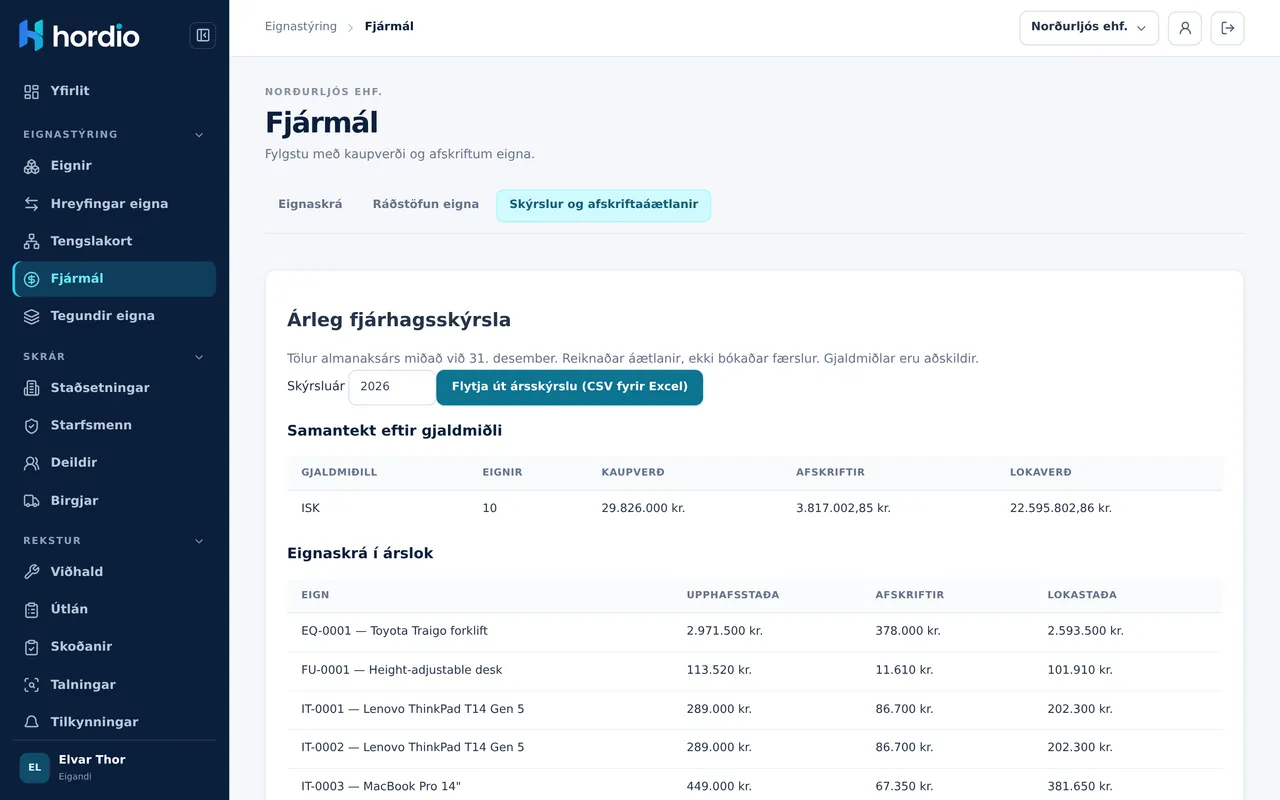The height and width of the screenshot is (800, 1280).
Task: Open Viðhald wrench icon
Action: click(32, 572)
